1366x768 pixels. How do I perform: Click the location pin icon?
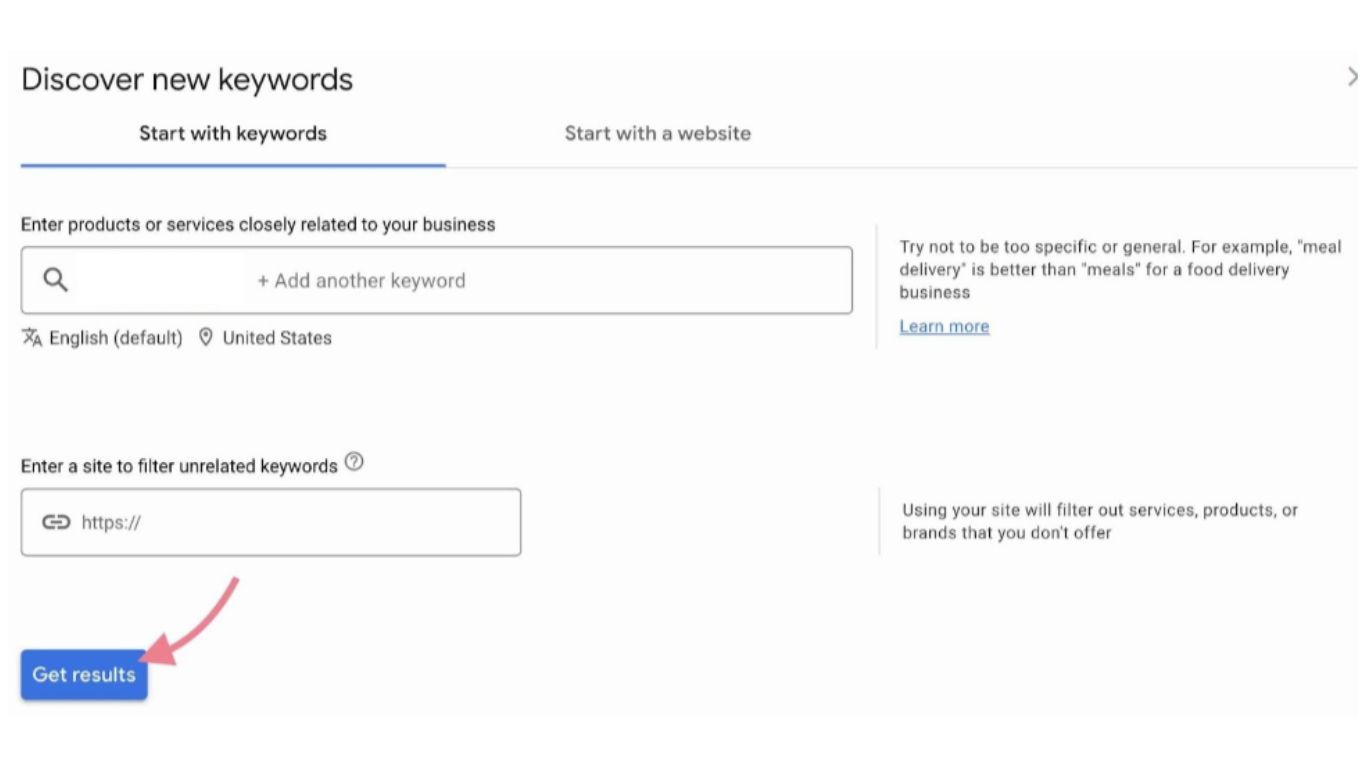click(x=206, y=338)
